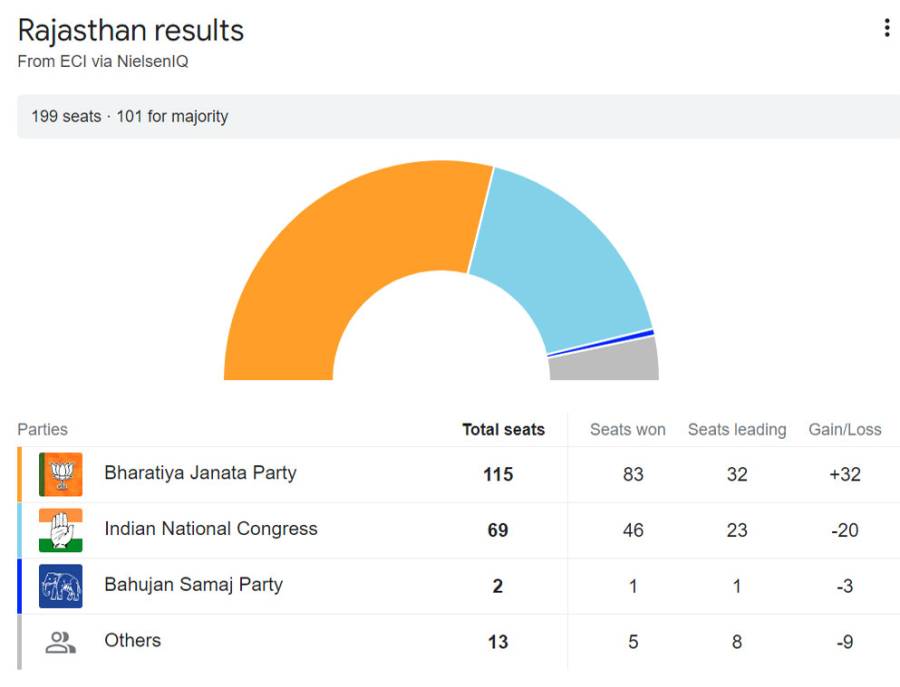Click the Seats leading column header

click(737, 429)
